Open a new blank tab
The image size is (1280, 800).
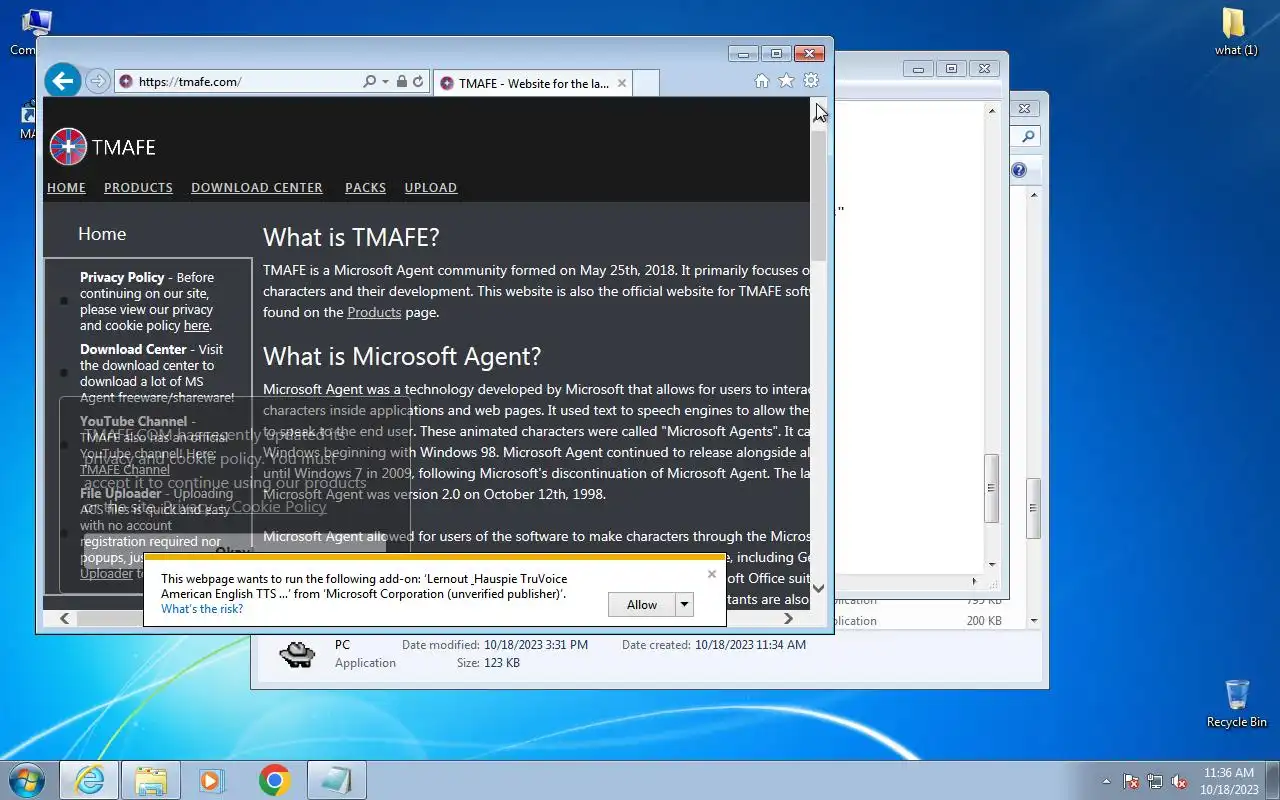coord(646,83)
